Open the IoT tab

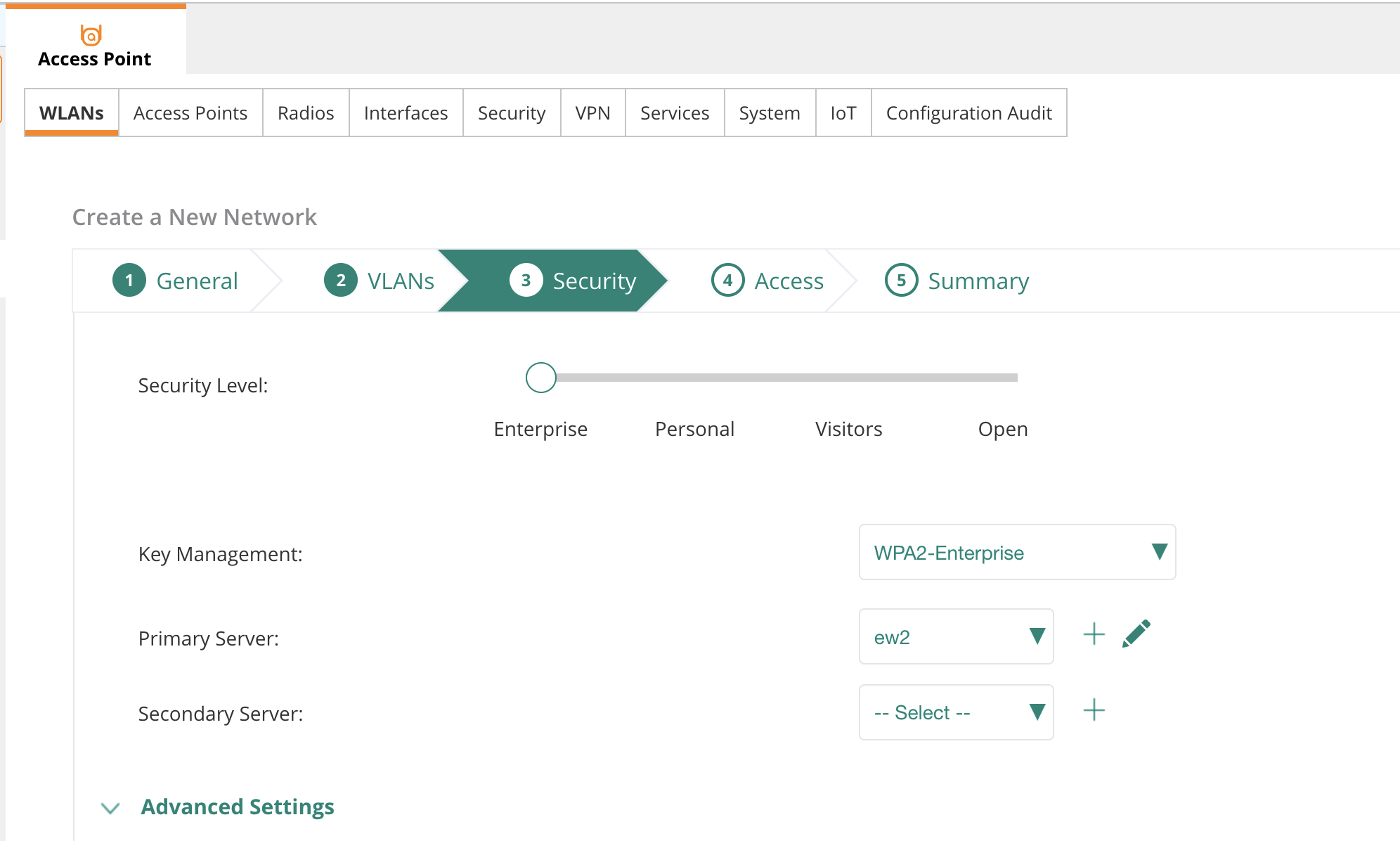(x=843, y=113)
